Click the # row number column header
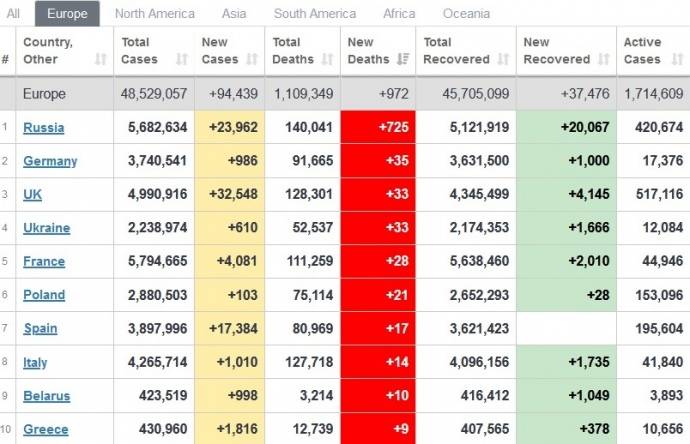The image size is (690, 444). click(x=6, y=60)
